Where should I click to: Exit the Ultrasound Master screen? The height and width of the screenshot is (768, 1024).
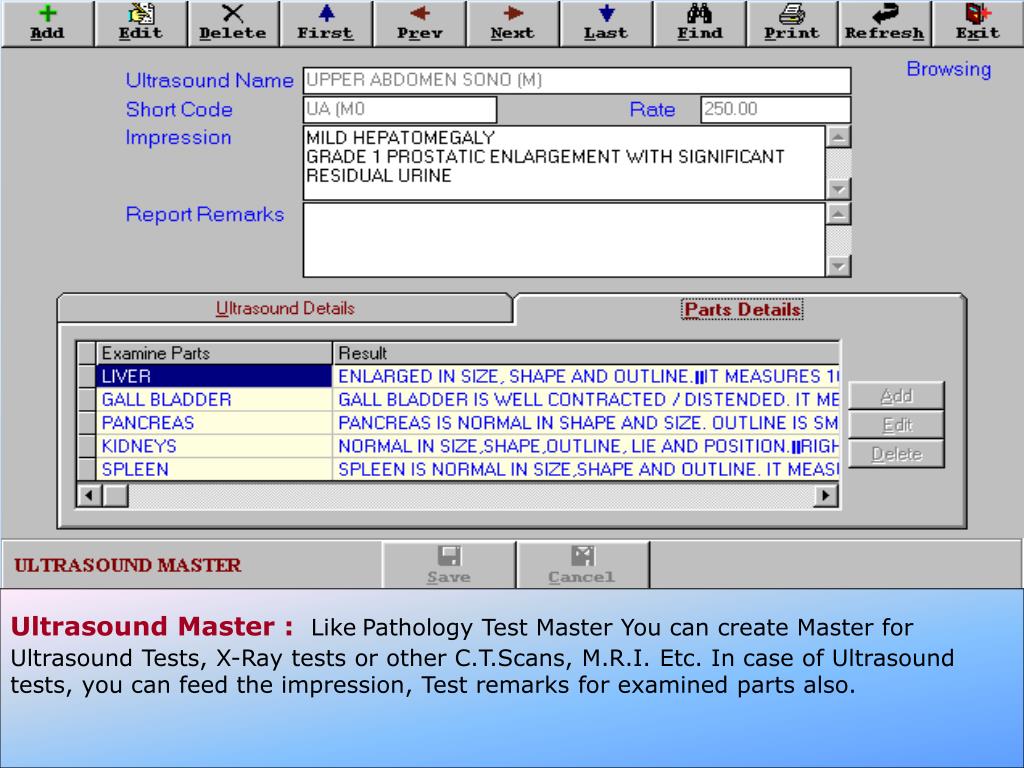point(978,24)
